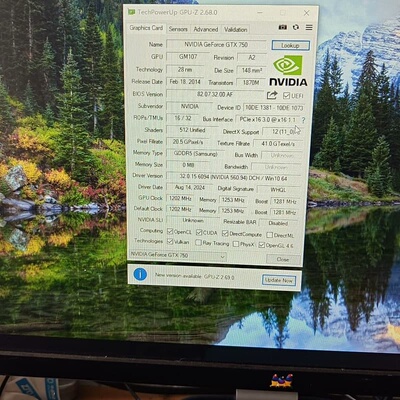Click the Die Size value 148 mm²
Image resolution: width=400 pixels, height=400 pixels.
pos(252,70)
